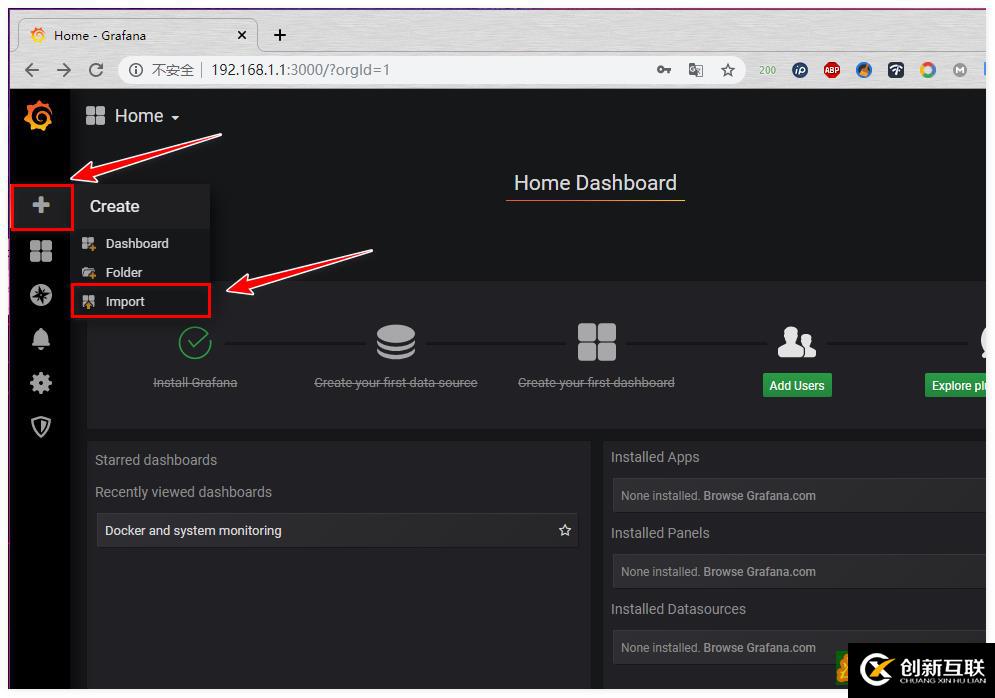Expand the Home dashboard dropdown
Image resolution: width=995 pixels, height=698 pixels.
[133, 116]
